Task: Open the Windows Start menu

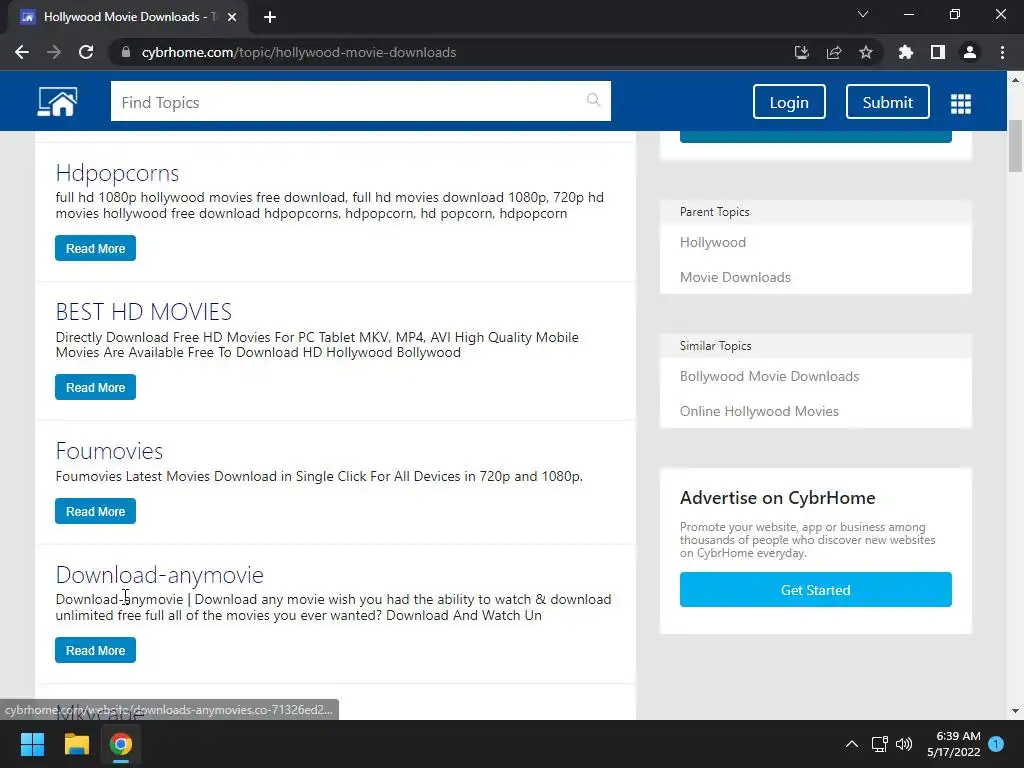Action: (x=32, y=744)
